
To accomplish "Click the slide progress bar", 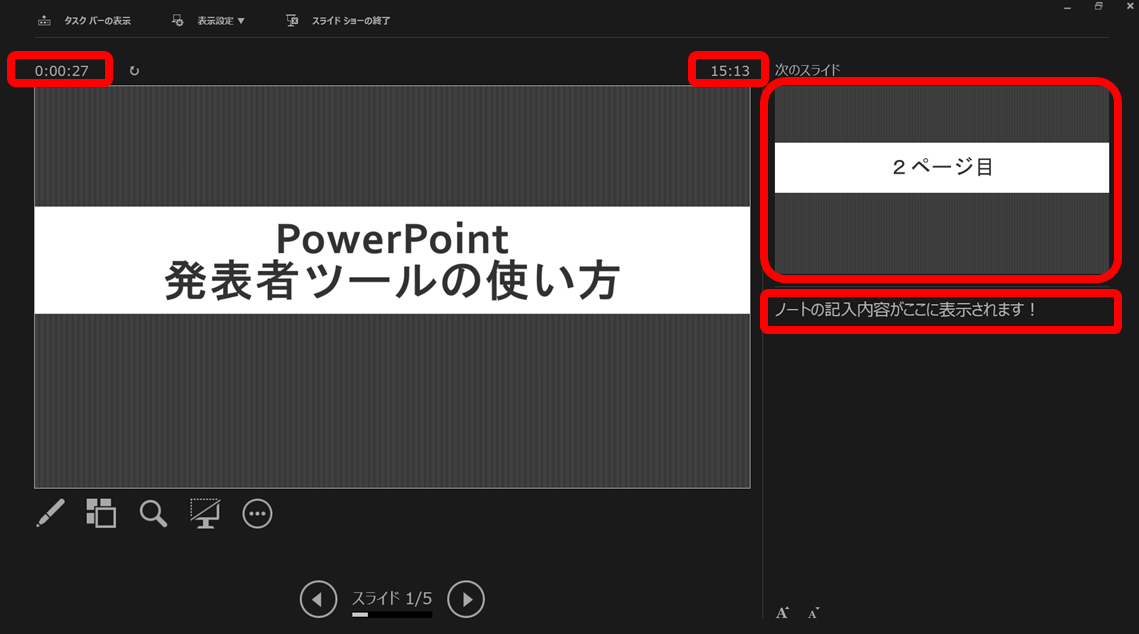I will pos(390,614).
